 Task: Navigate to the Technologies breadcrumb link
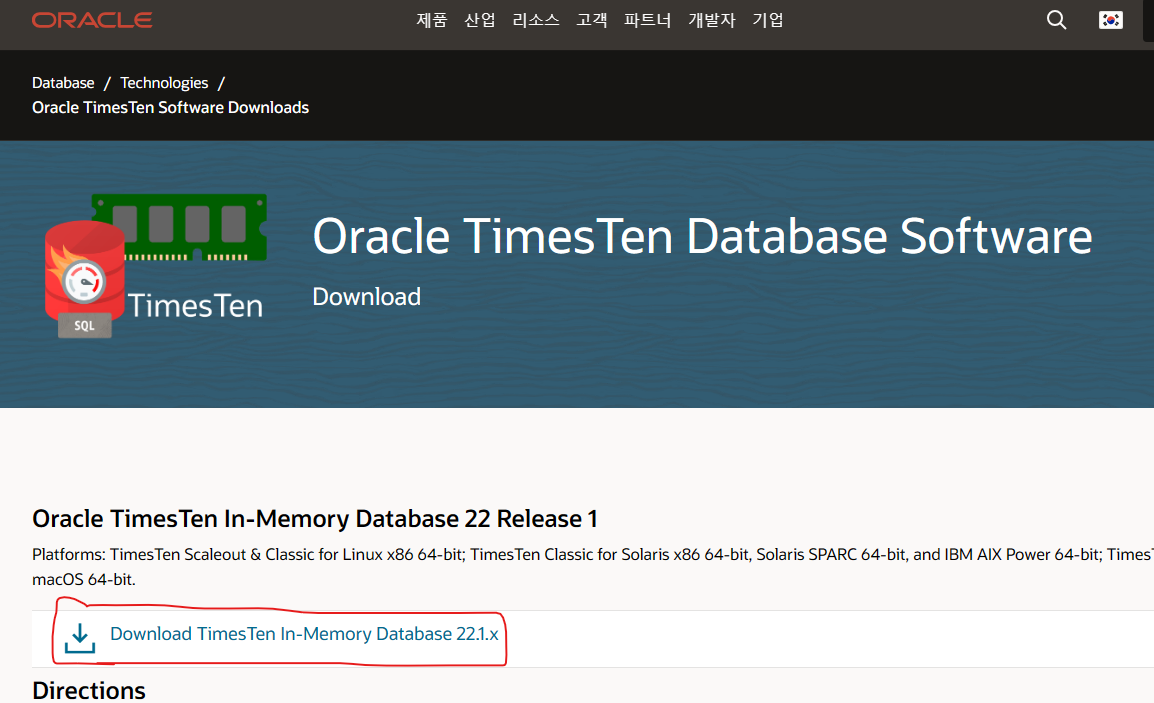[x=164, y=82]
